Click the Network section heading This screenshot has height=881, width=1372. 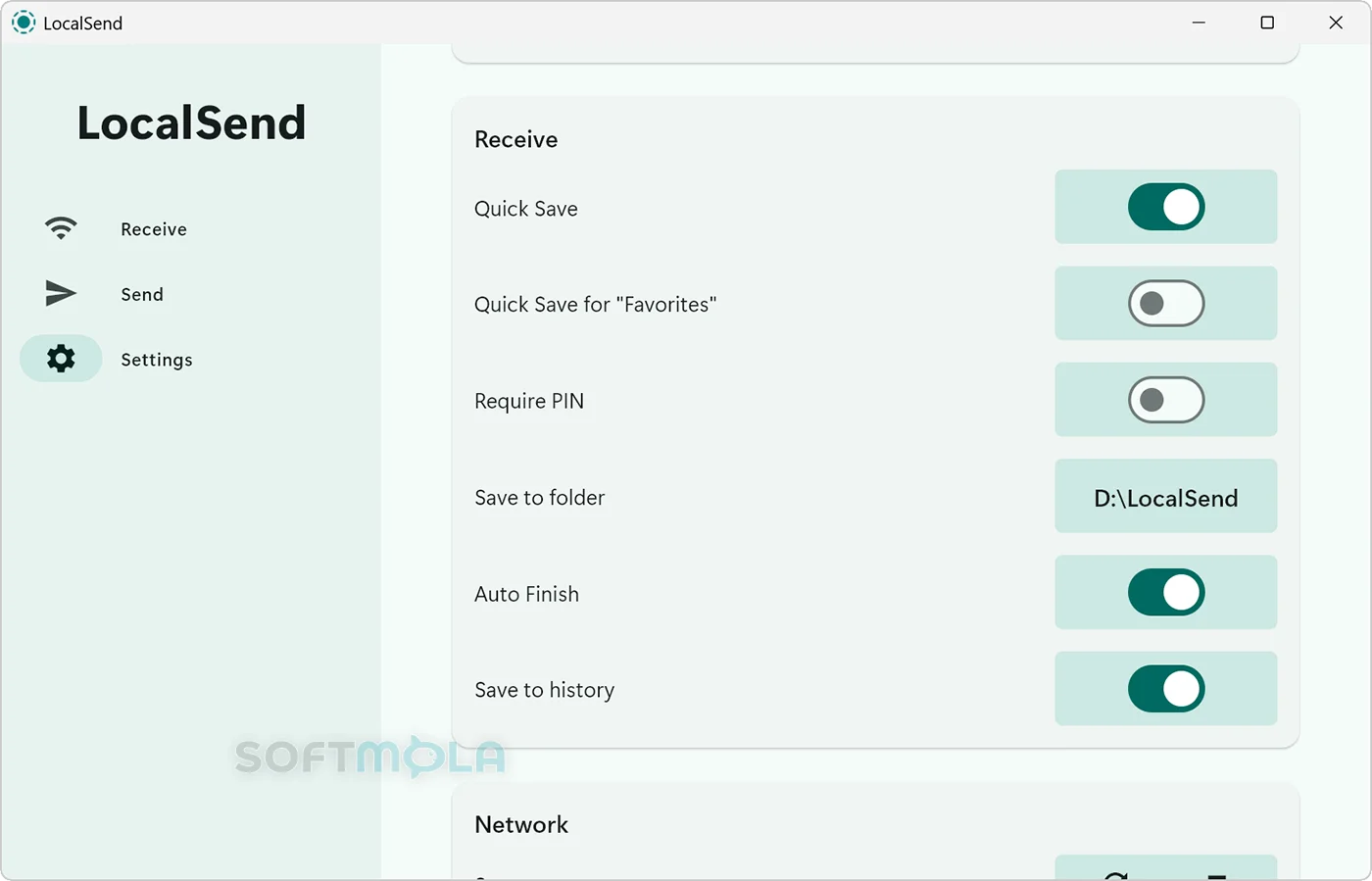pos(521,824)
